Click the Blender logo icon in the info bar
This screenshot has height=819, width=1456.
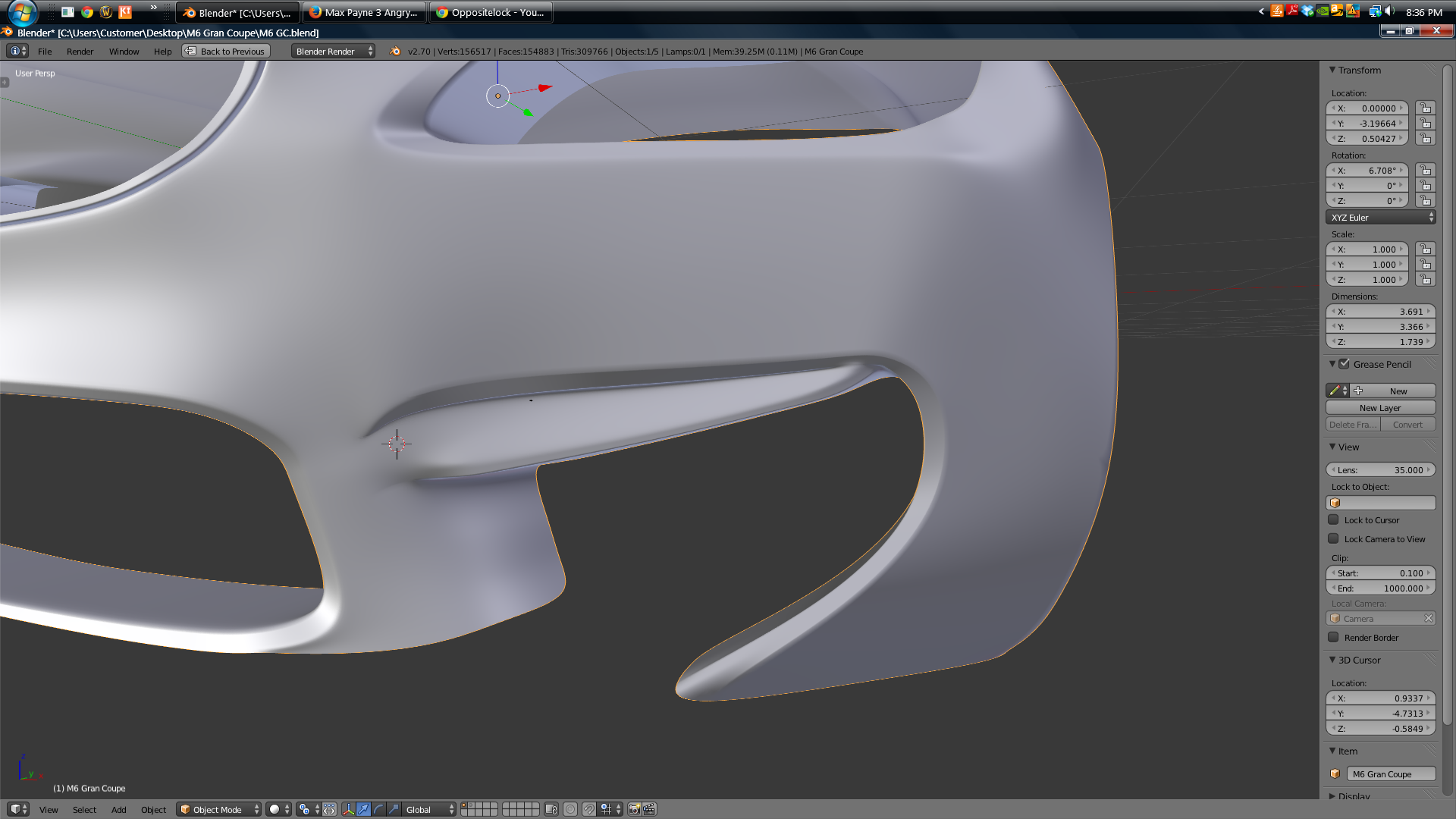[x=395, y=51]
